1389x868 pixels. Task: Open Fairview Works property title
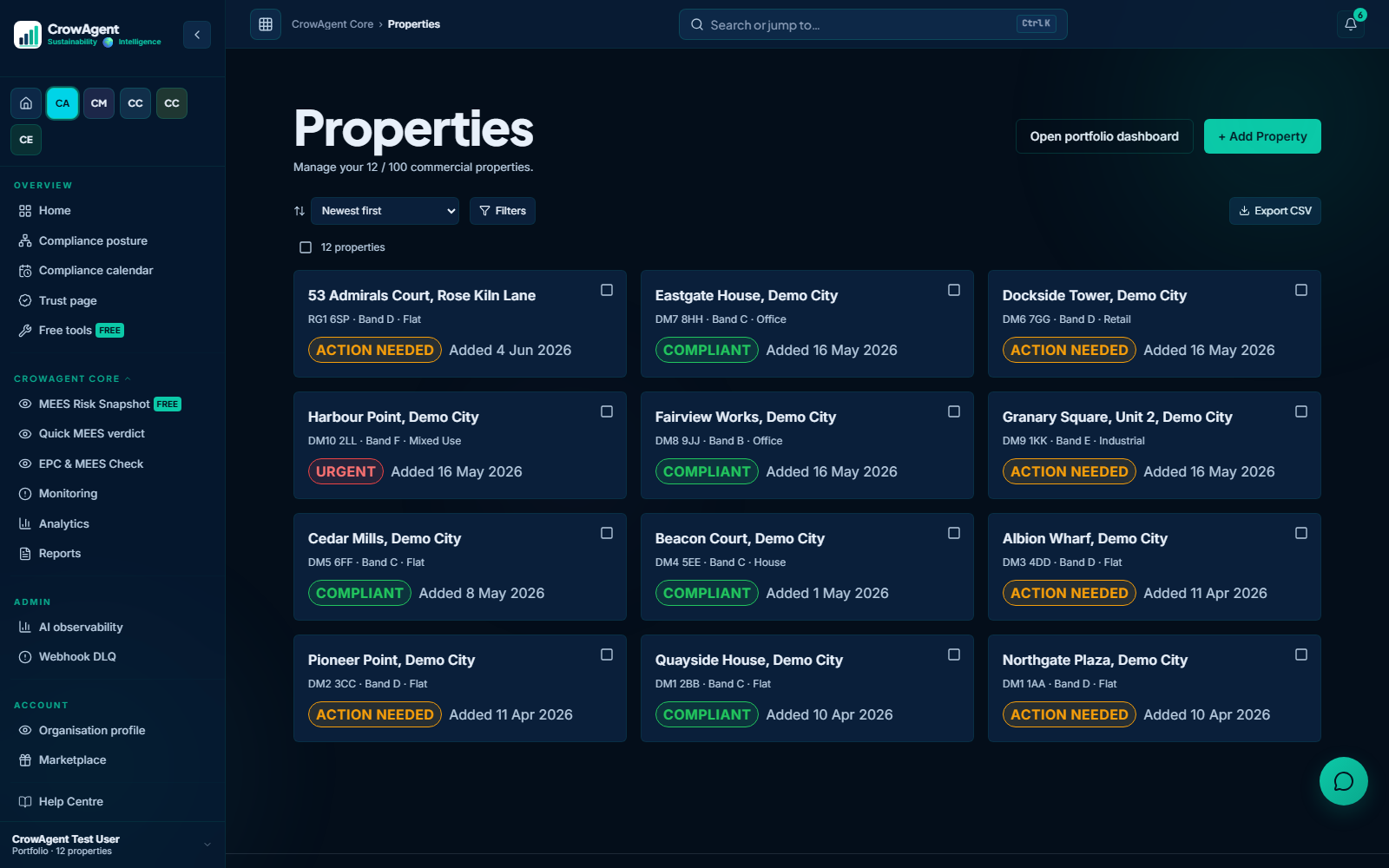point(746,418)
